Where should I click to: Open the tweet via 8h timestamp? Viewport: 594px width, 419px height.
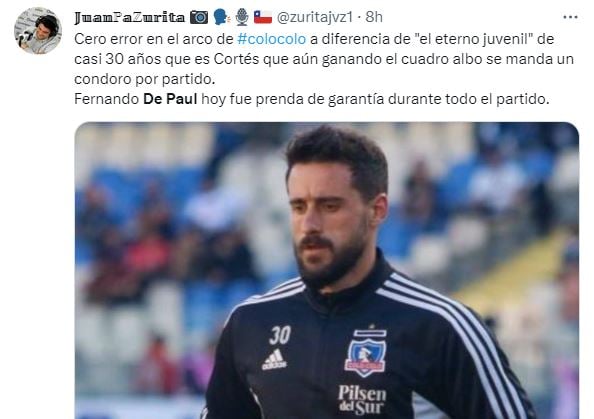point(374,17)
